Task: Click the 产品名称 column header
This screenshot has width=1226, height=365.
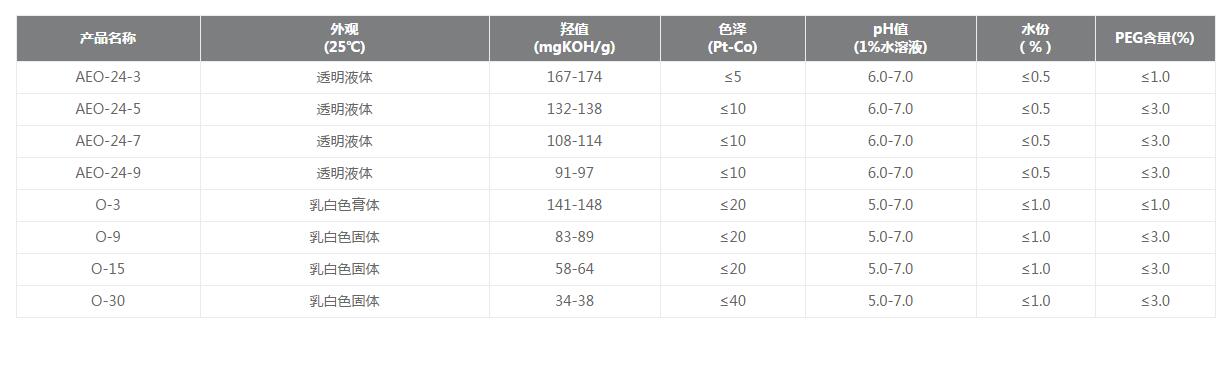Action: (108, 39)
